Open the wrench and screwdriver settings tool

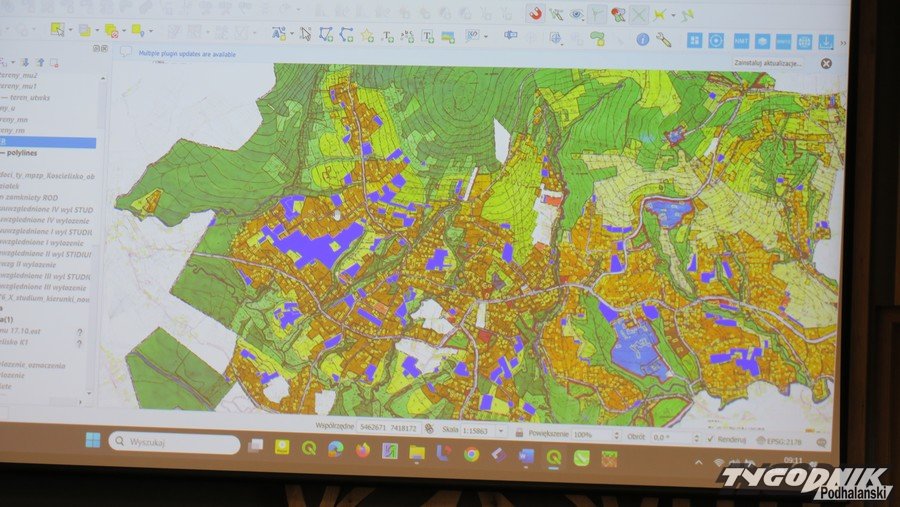(x=664, y=40)
